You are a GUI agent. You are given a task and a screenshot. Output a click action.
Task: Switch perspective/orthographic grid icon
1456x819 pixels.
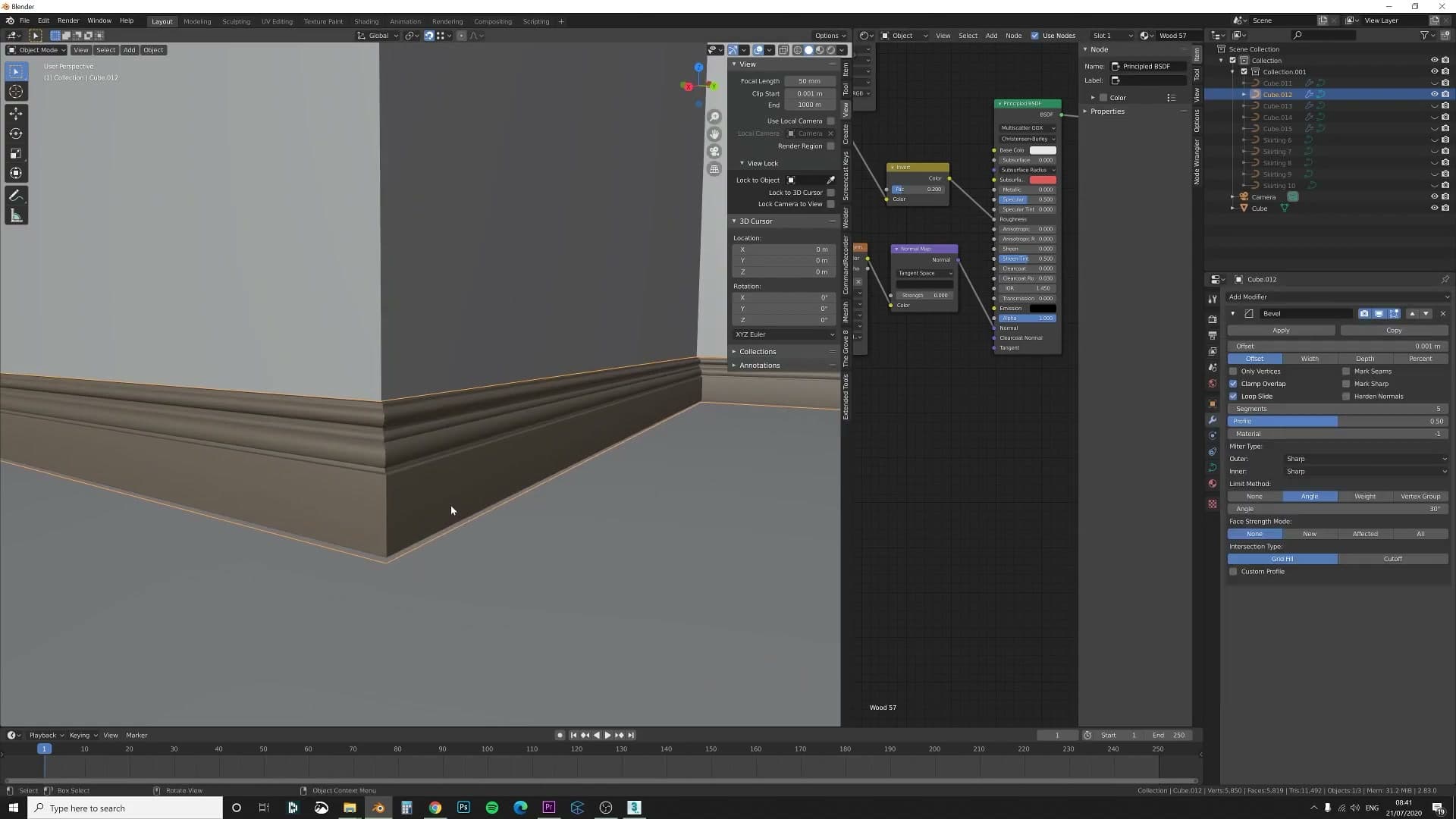pos(714,169)
